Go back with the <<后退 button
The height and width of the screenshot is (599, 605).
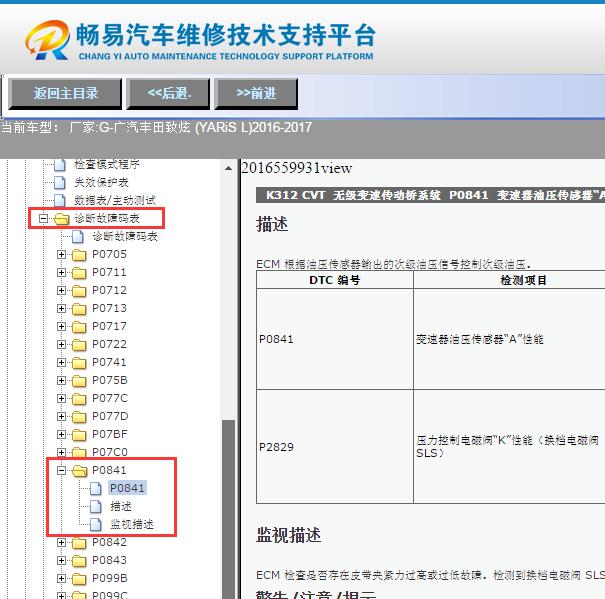tap(169, 93)
